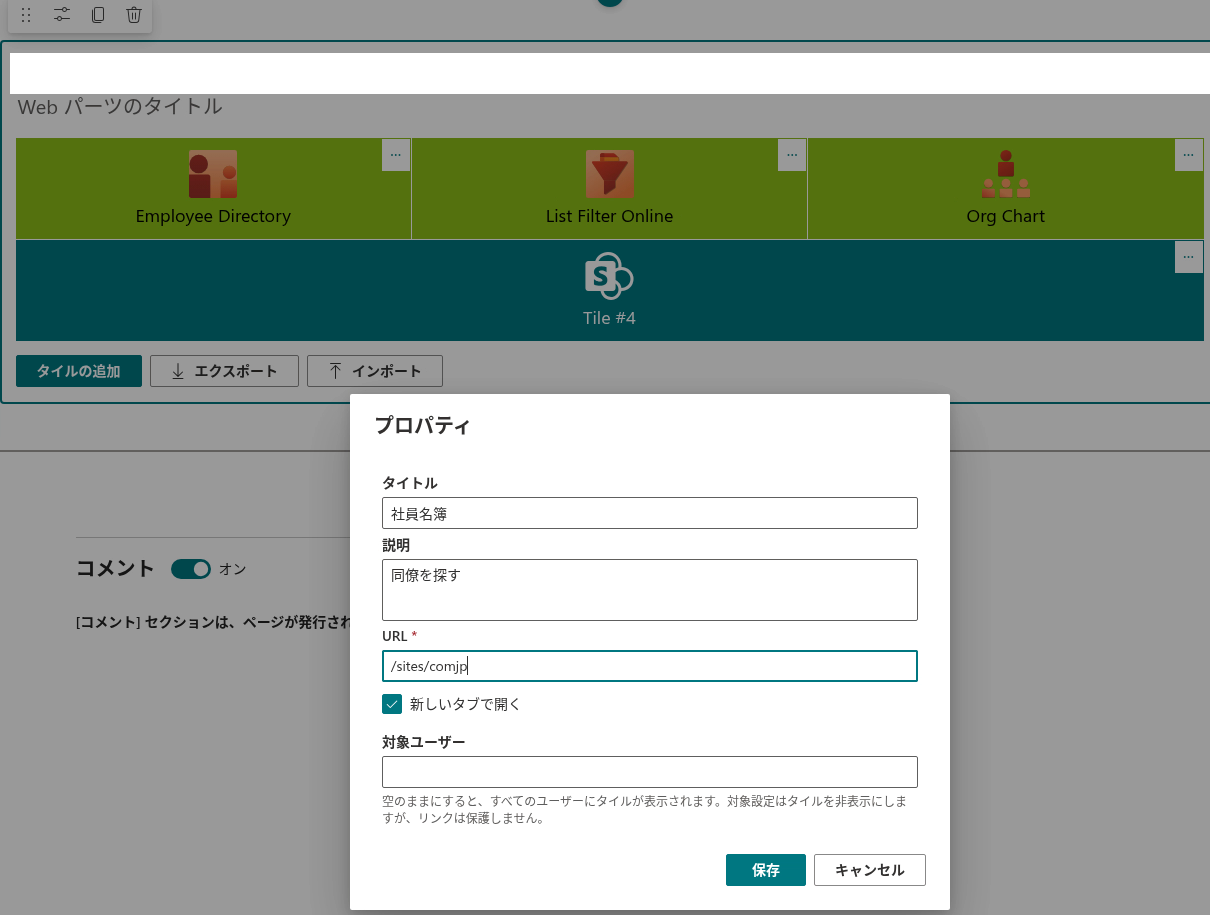Turn off the コメント toggle
Viewport: 1210px width, 915px height.
(191, 569)
